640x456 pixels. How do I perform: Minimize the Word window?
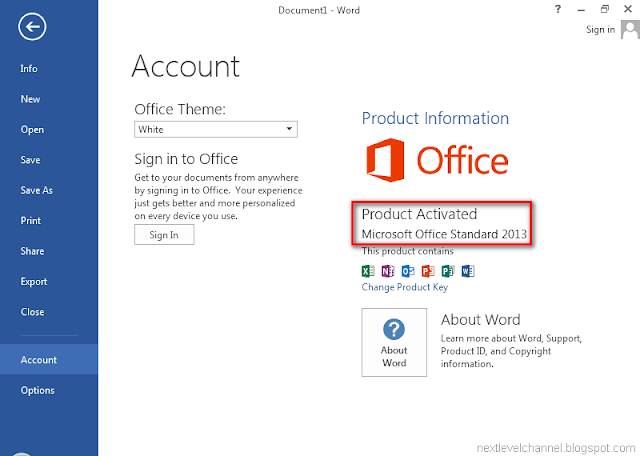click(581, 10)
